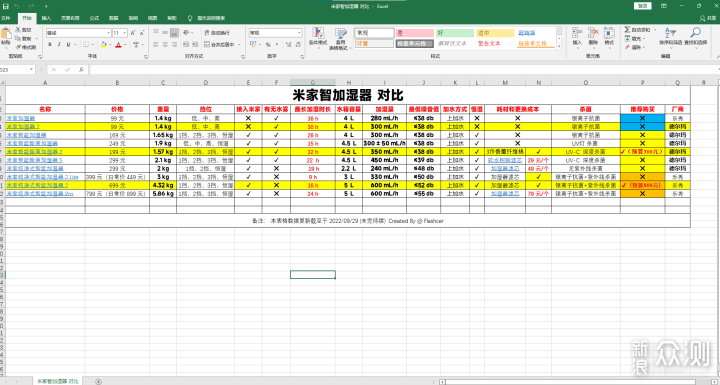Screen dimensions: 720x385
Task: Apply the green Good cell style
Action: pos(455,33)
